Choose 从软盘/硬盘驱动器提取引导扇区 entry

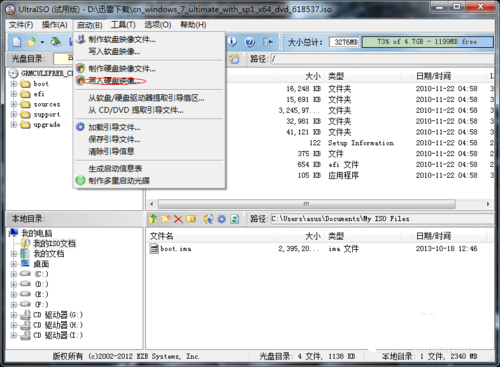pyautogui.click(x=149, y=98)
